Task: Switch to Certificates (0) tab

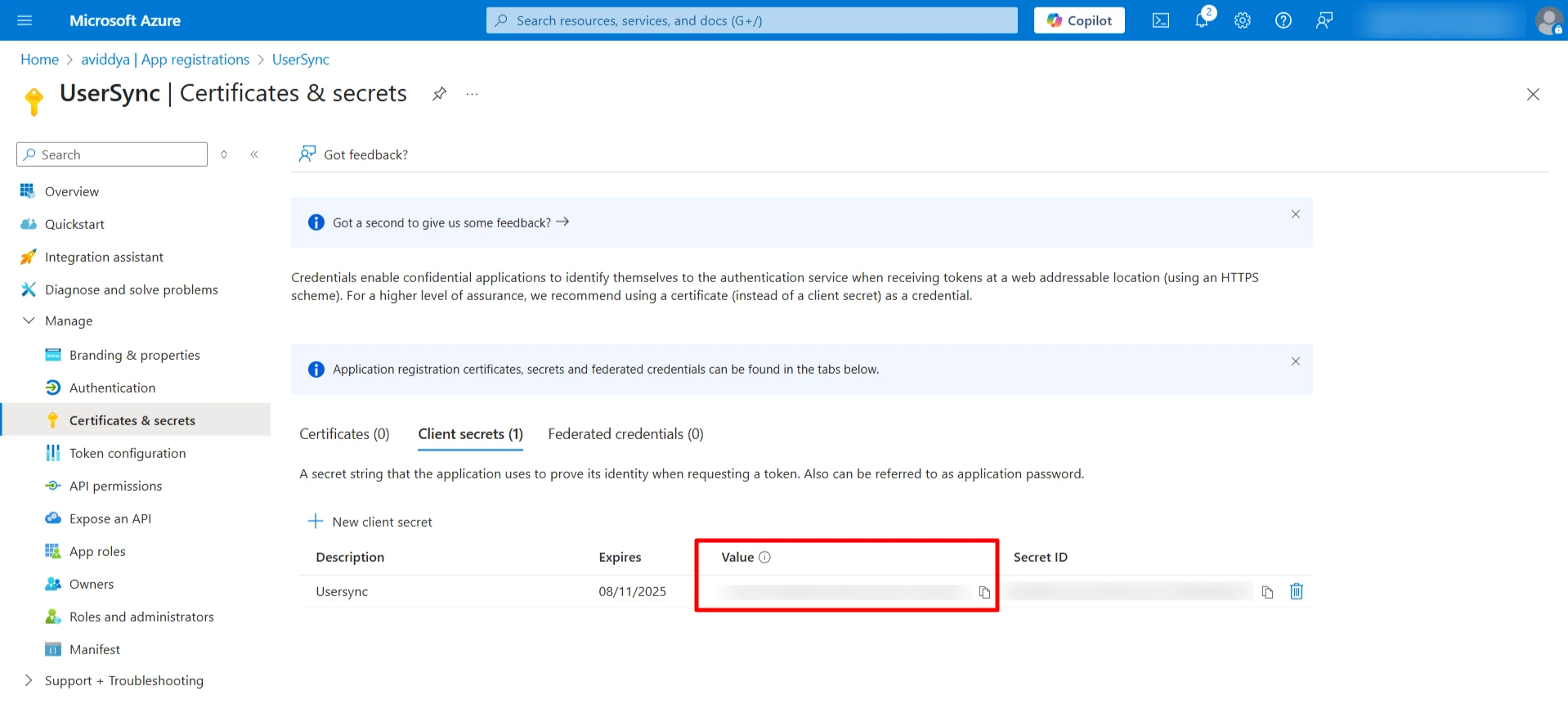Action: 344,434
